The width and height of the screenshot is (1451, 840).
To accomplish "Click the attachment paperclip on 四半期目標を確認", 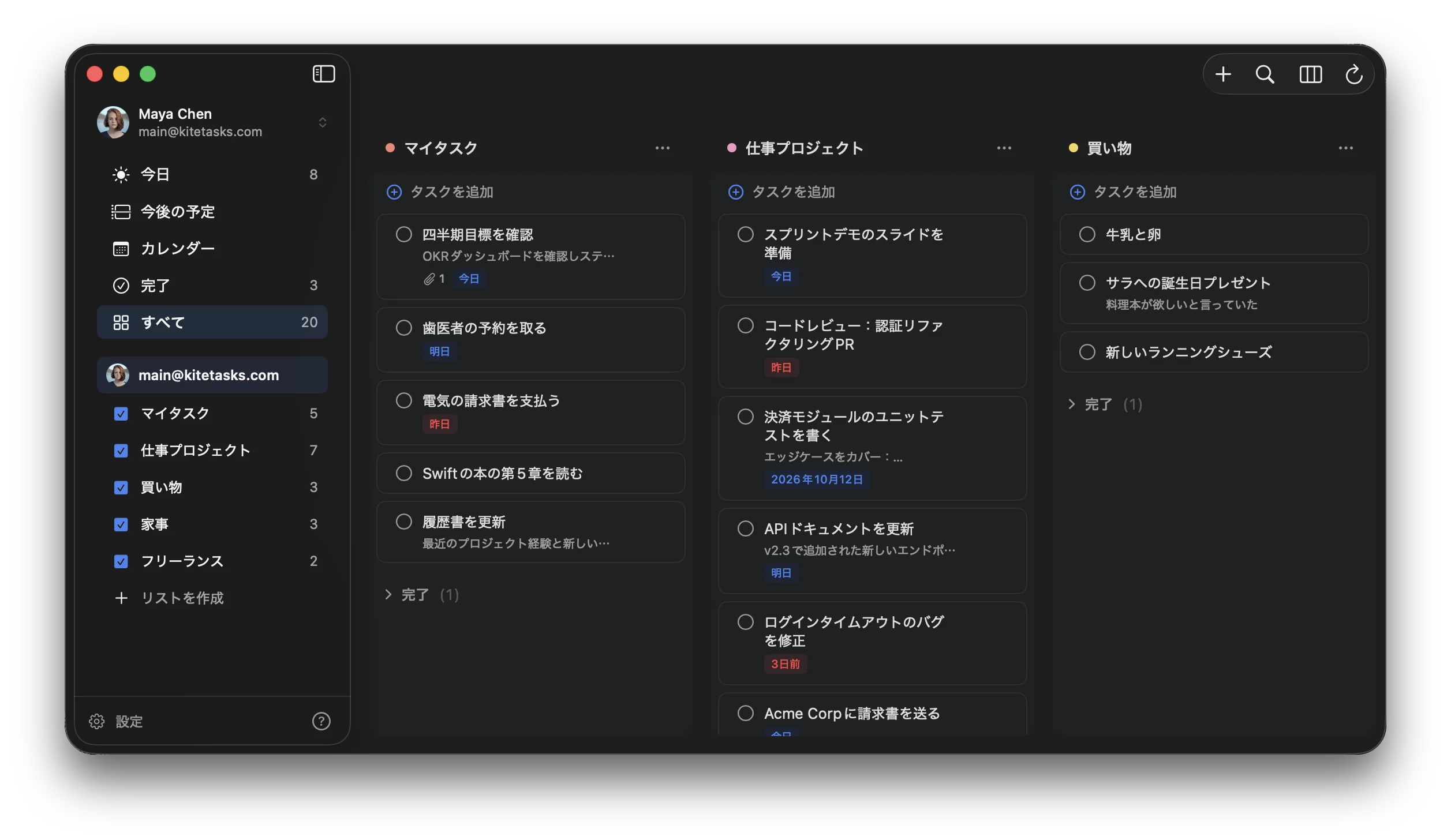I will pyautogui.click(x=429, y=279).
